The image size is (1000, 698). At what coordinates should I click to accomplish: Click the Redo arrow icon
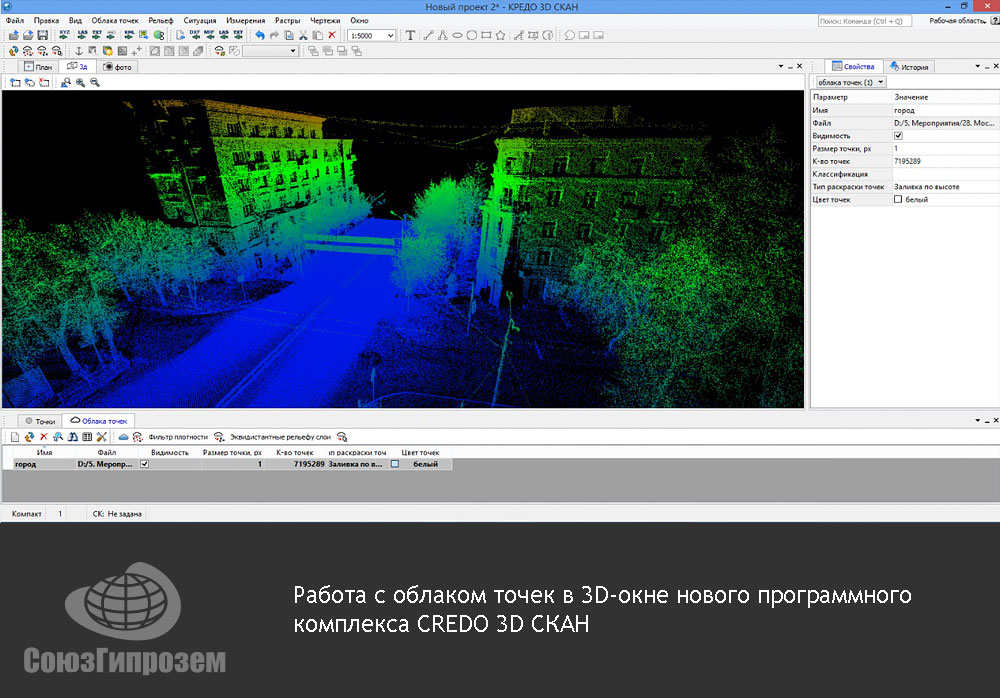point(274,35)
